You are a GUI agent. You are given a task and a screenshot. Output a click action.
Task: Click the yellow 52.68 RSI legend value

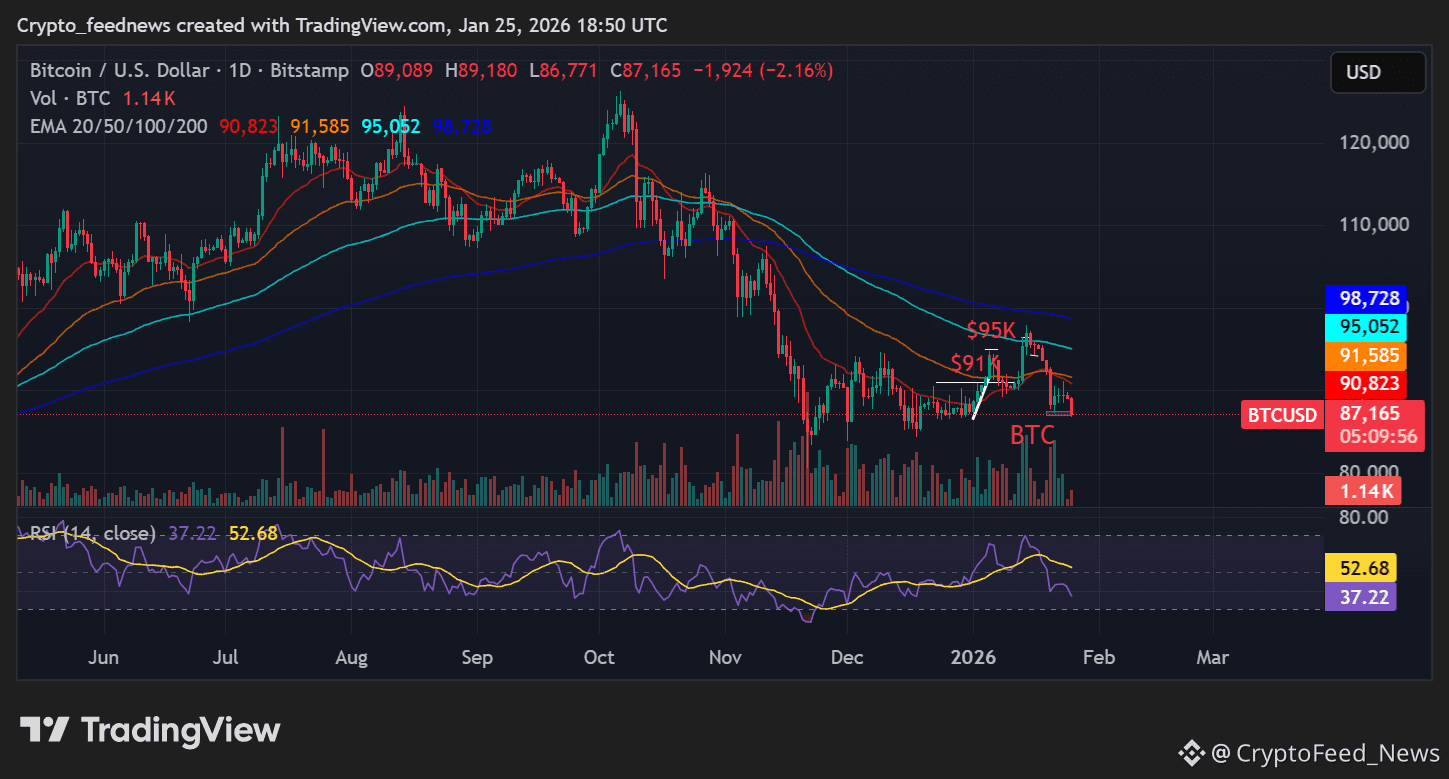253,534
